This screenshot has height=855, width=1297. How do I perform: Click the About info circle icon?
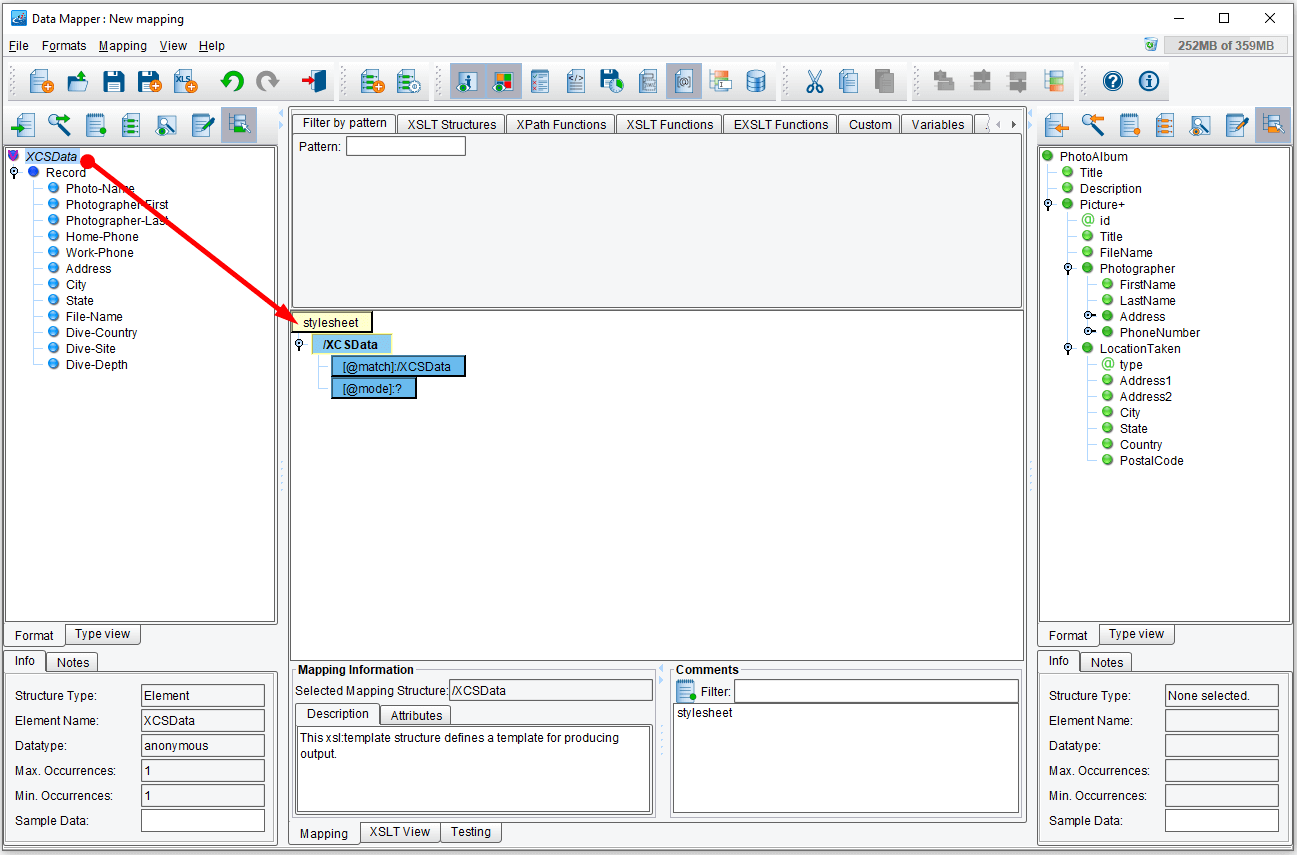(1149, 81)
